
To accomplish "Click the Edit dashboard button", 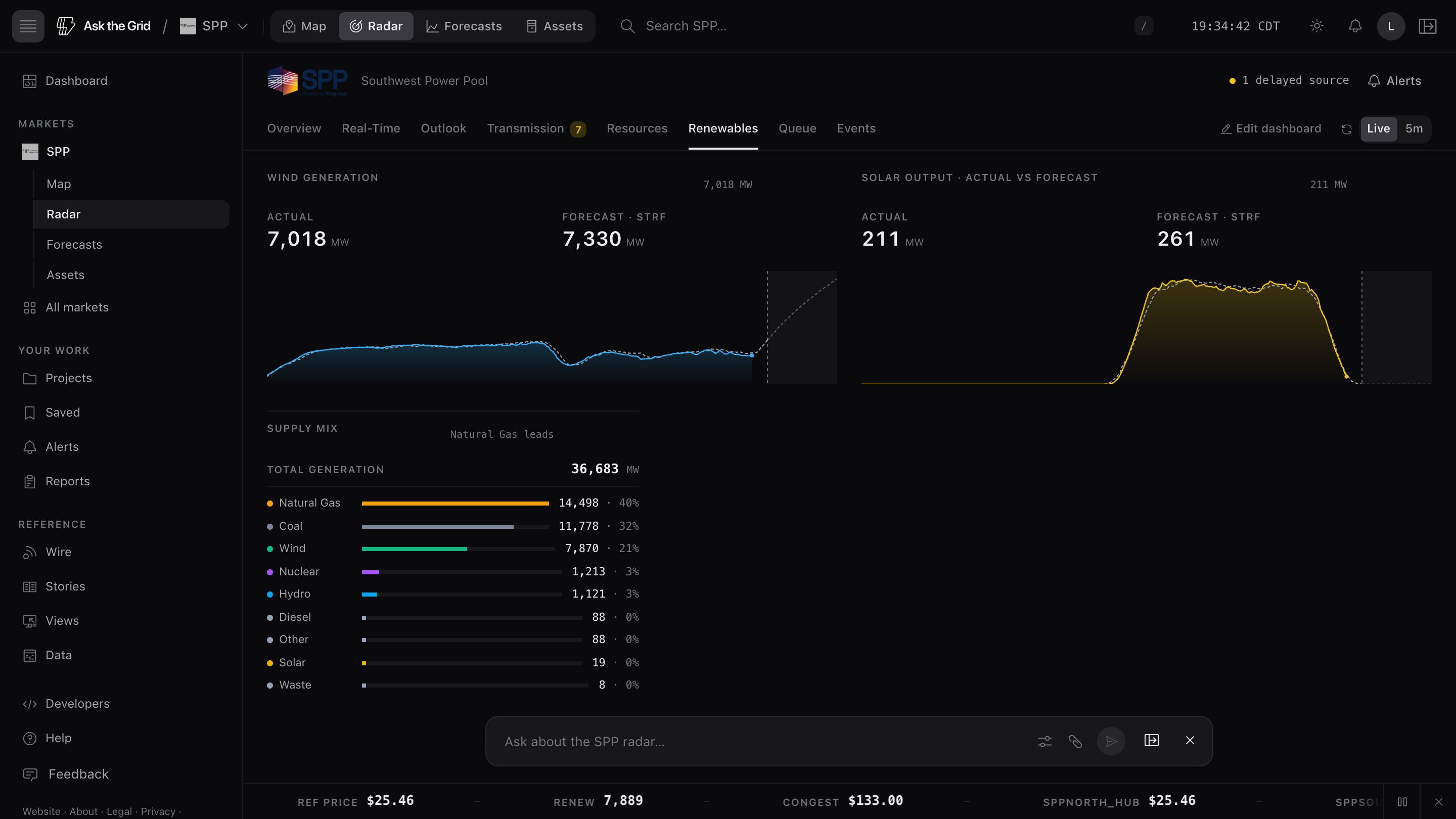I will coord(1270,129).
